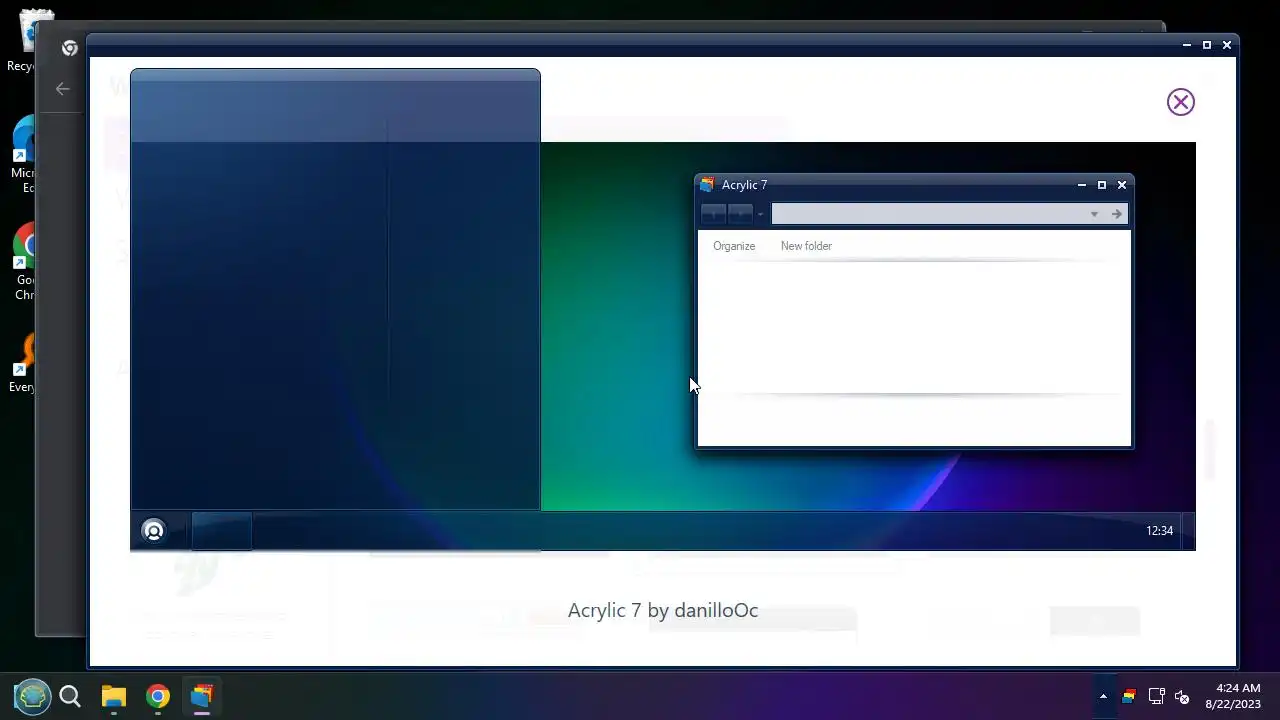Image resolution: width=1280 pixels, height=720 pixels.
Task: Click the colorful tray icon beside the hidden icons arrow
Action: [x=1129, y=697]
